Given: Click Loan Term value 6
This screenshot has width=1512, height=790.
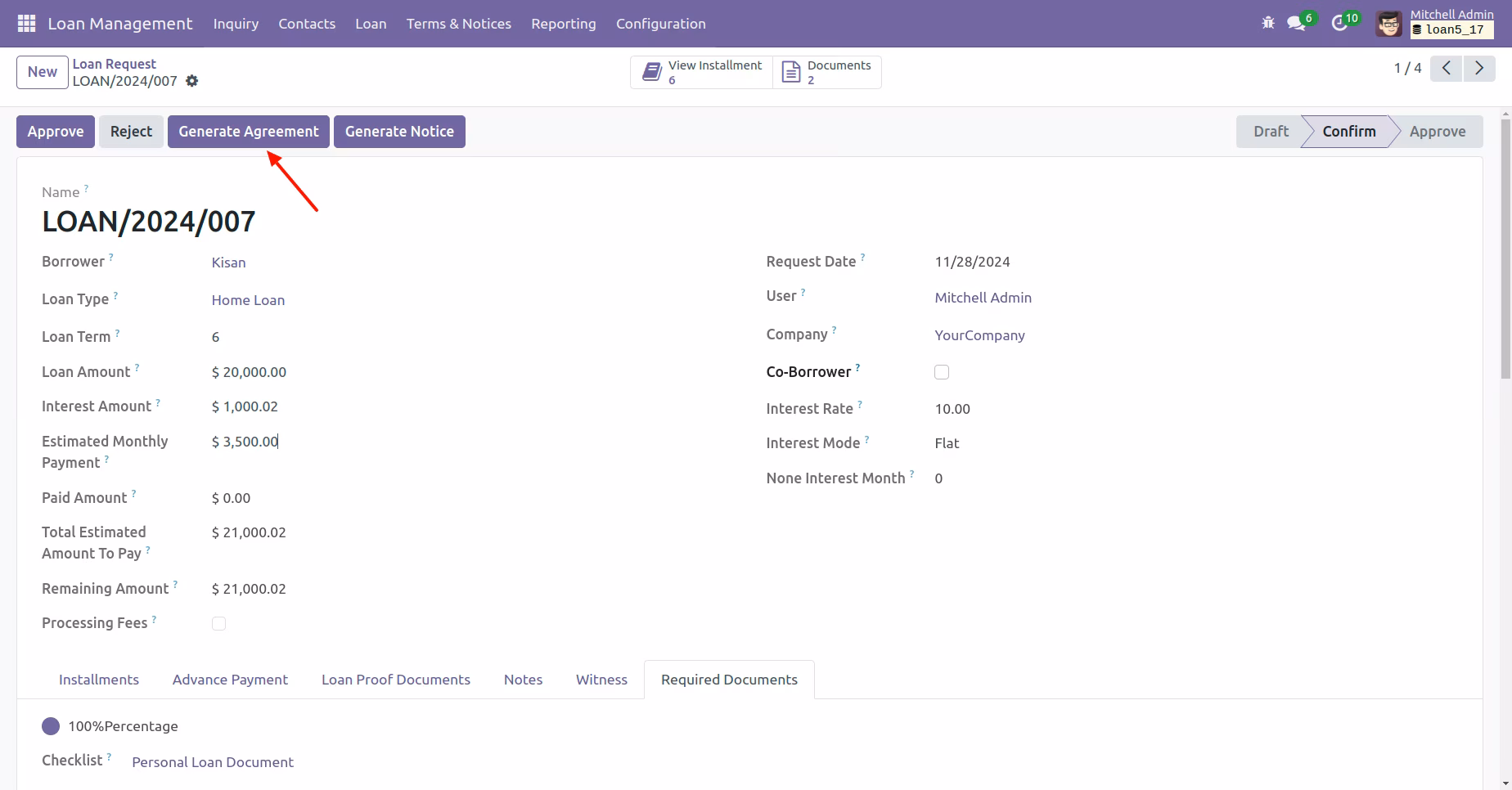Looking at the screenshot, I should pyautogui.click(x=215, y=337).
